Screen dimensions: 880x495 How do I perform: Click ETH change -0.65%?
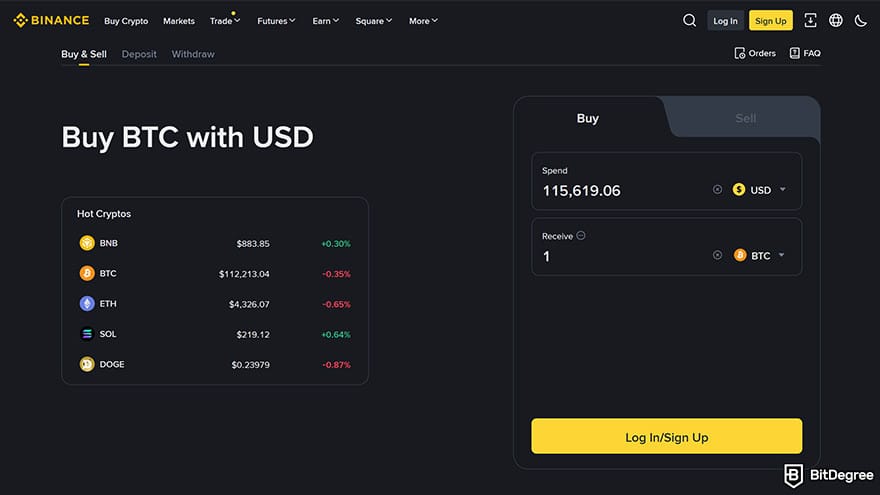(x=336, y=304)
